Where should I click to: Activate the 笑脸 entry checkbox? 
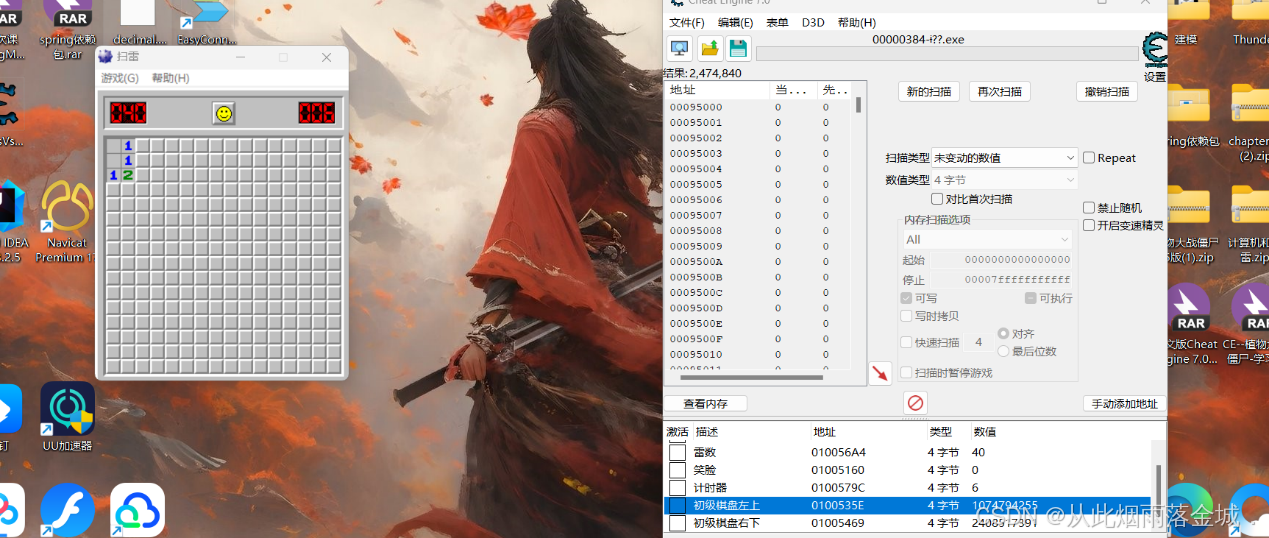[678, 470]
